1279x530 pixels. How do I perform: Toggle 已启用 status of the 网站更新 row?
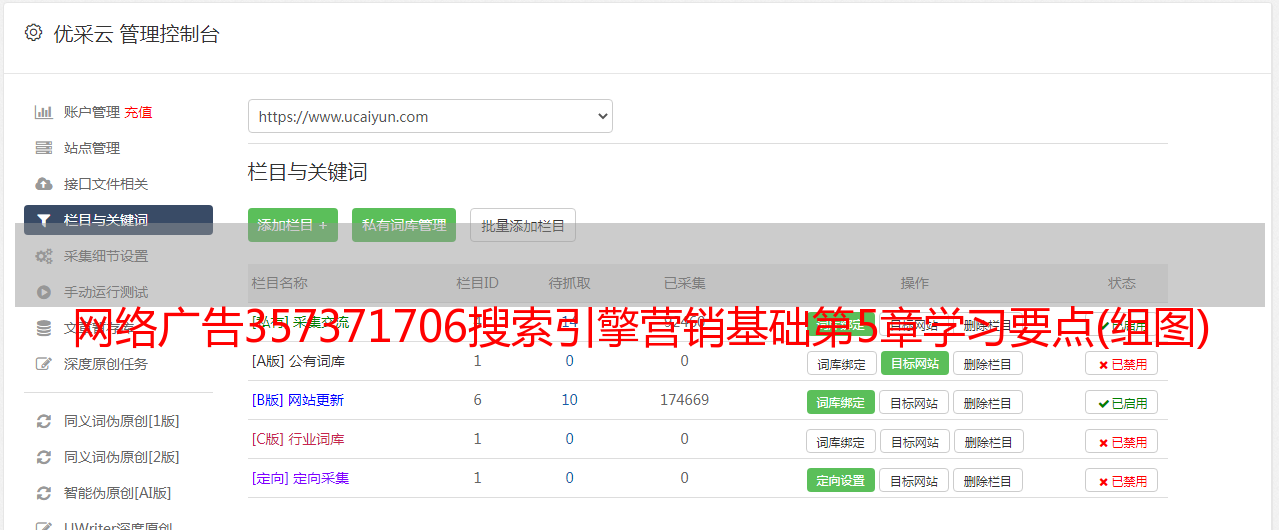pos(1121,402)
